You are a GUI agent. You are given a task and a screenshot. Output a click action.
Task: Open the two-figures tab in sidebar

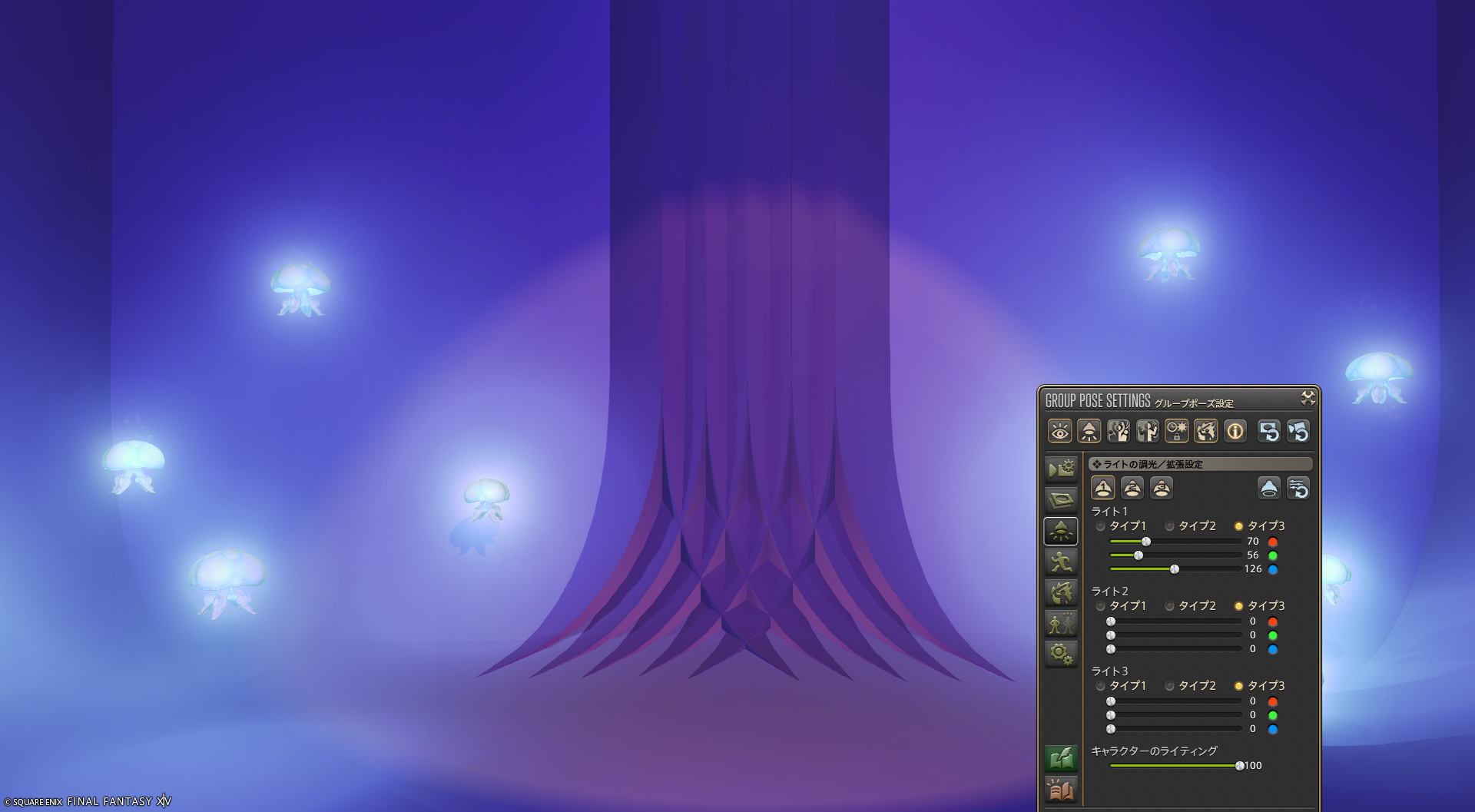point(1061,623)
